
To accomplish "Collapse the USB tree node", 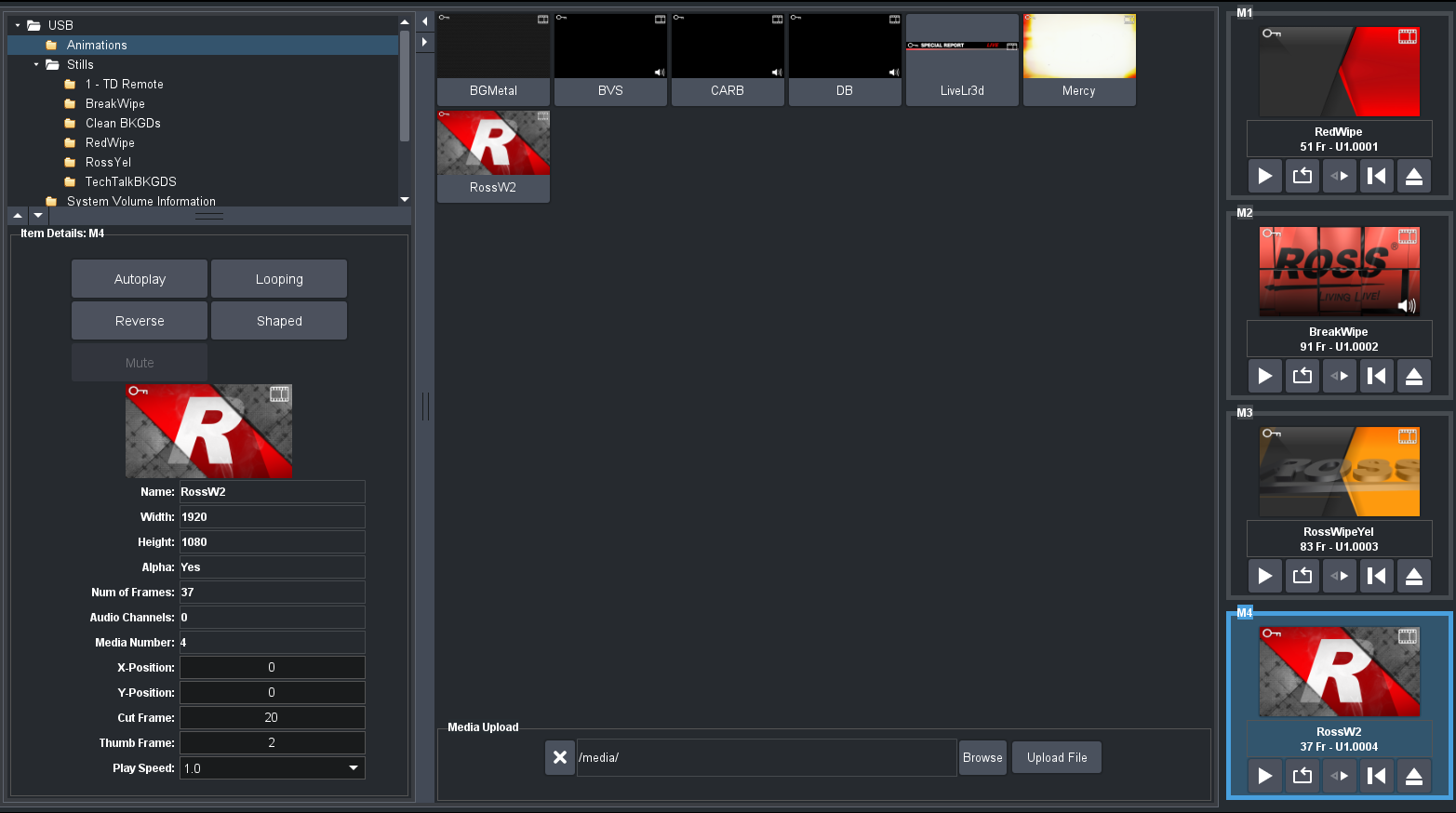I will [18, 25].
